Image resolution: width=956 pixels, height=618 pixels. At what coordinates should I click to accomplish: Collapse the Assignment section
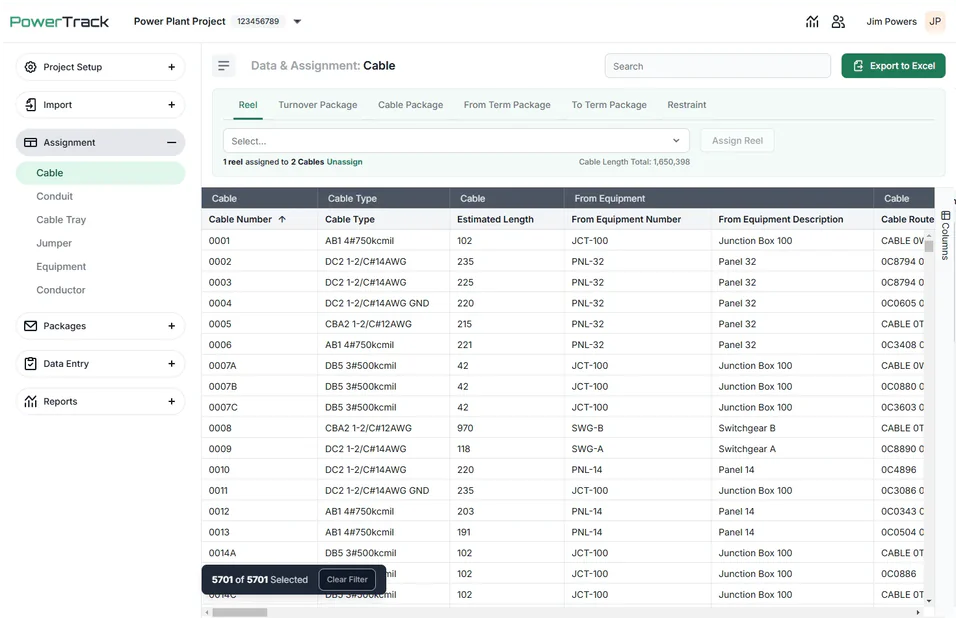171,143
